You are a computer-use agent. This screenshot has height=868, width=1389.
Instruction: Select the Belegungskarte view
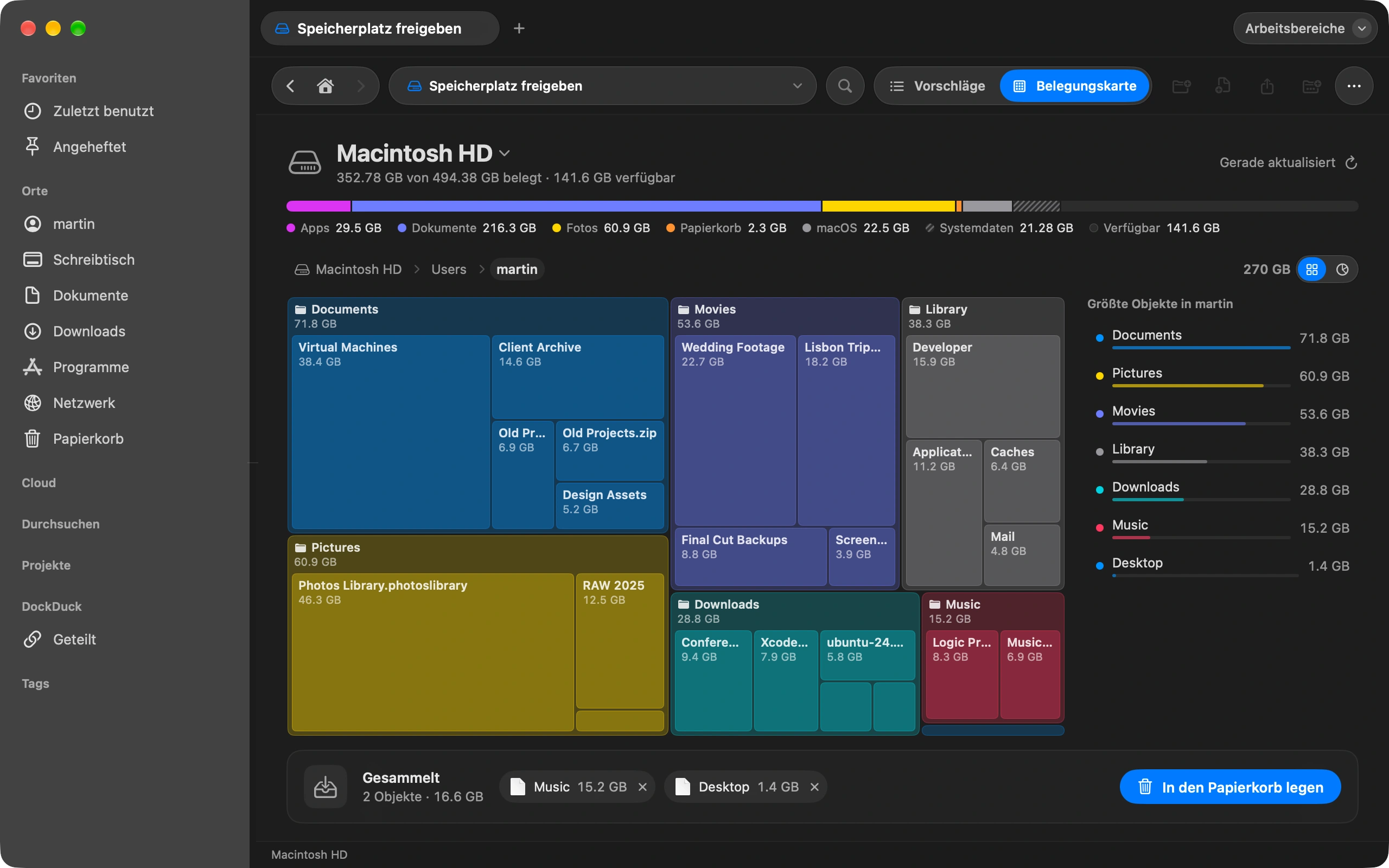(1074, 86)
